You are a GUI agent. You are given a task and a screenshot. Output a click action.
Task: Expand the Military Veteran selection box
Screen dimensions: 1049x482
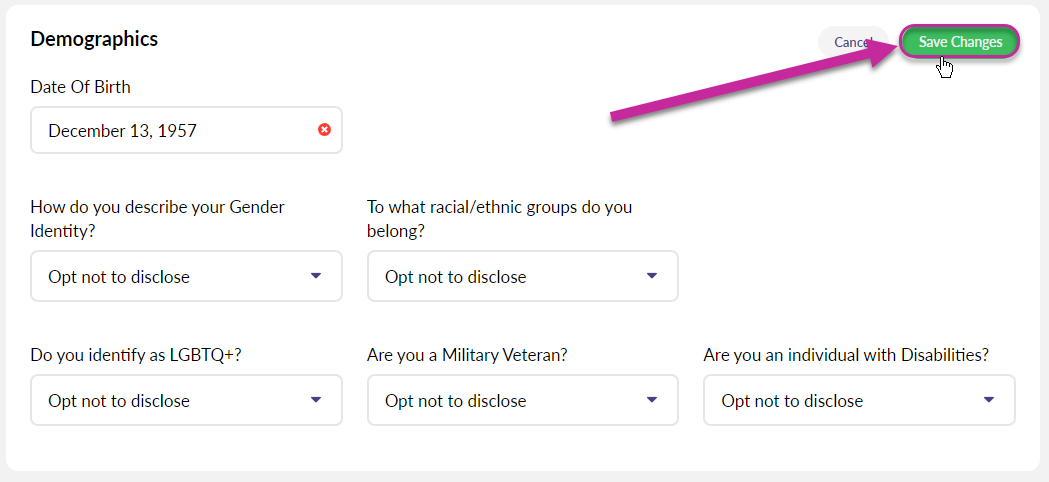click(522, 400)
